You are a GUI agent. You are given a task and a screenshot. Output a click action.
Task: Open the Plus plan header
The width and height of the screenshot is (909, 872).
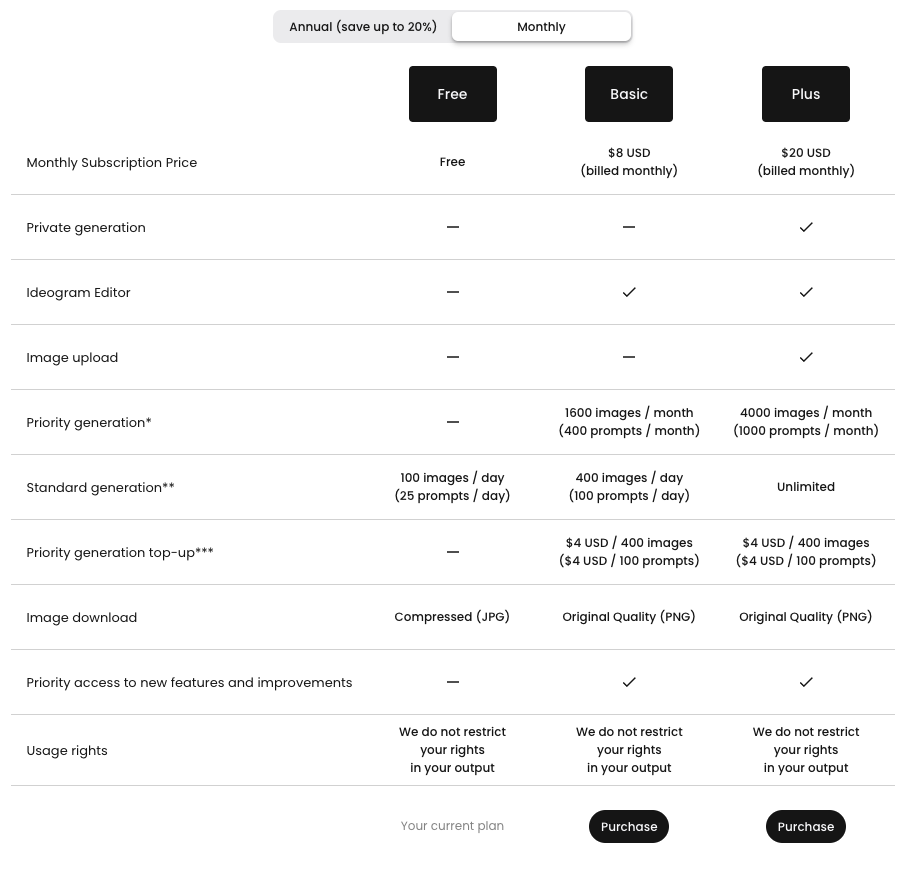click(x=806, y=94)
